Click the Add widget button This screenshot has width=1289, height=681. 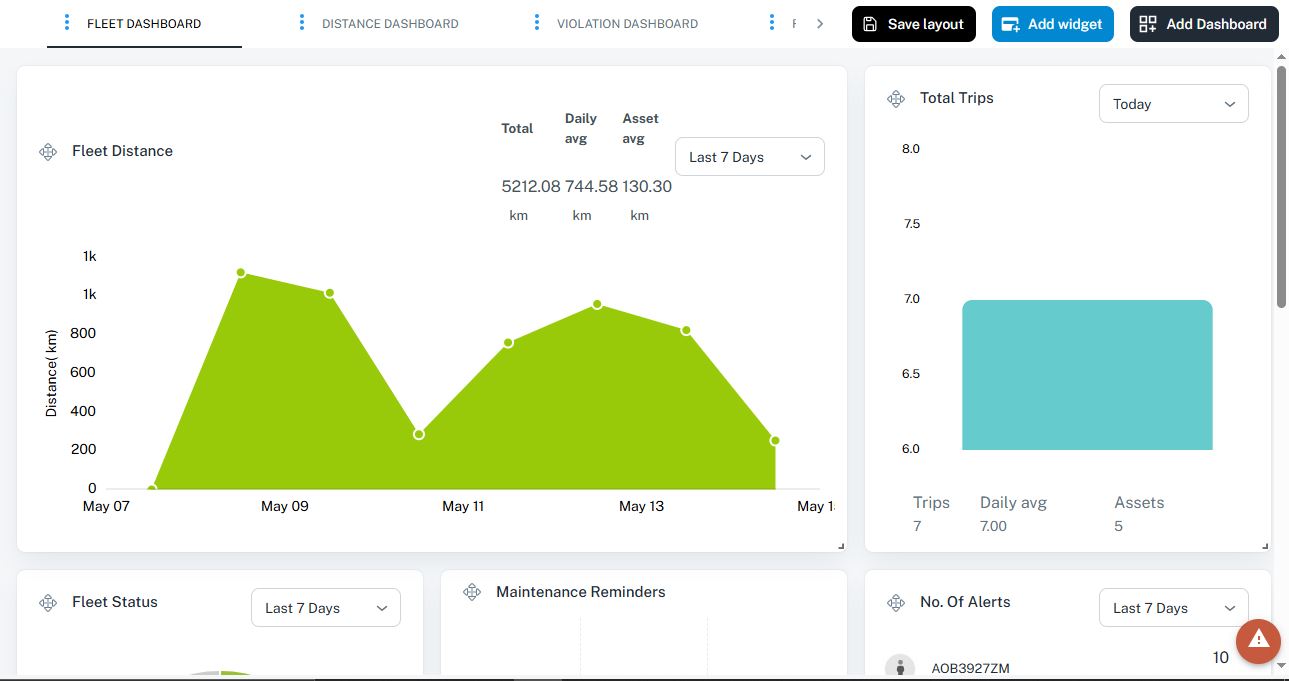(1052, 23)
